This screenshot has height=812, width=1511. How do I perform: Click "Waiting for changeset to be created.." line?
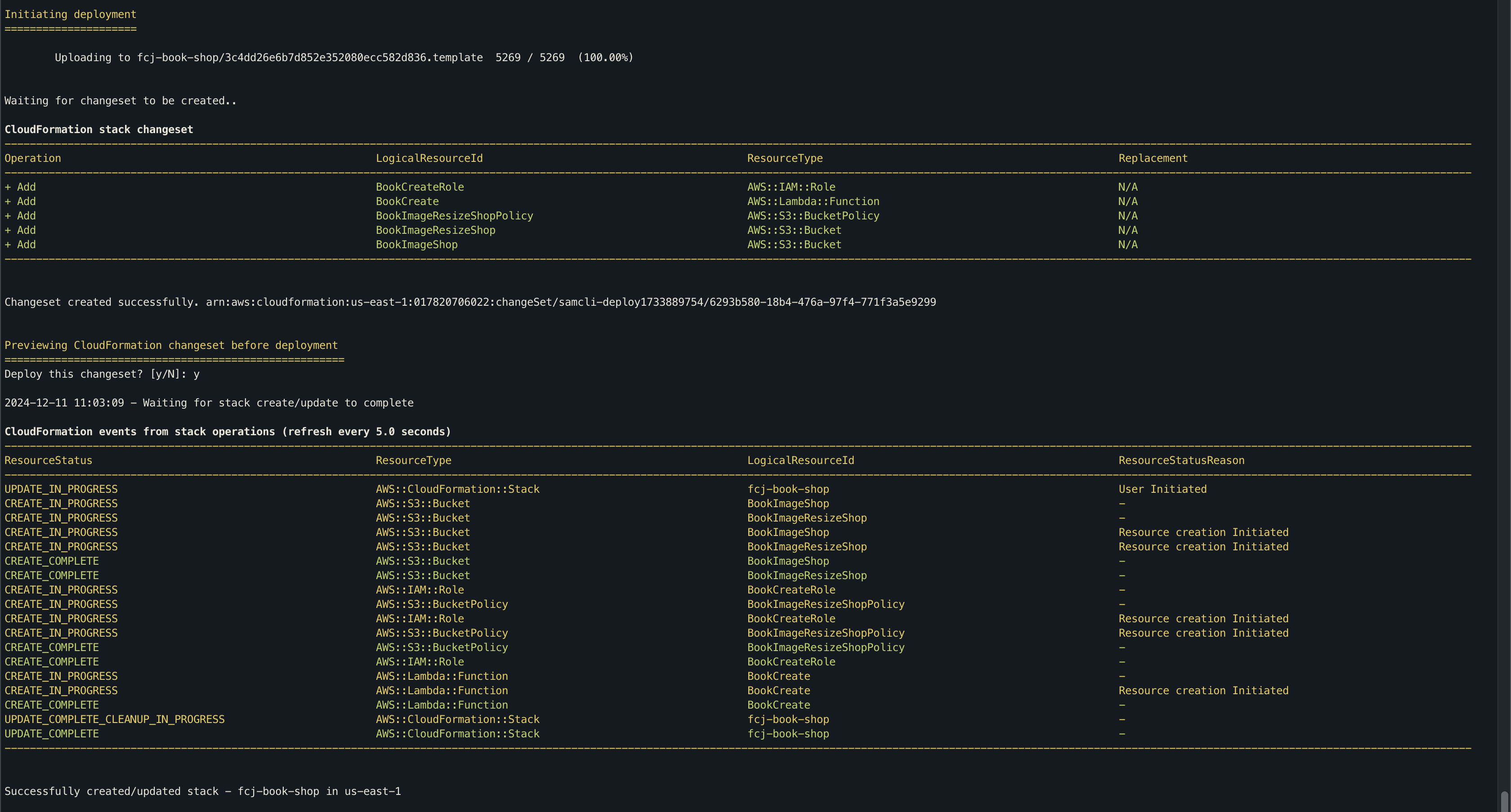click(x=120, y=101)
